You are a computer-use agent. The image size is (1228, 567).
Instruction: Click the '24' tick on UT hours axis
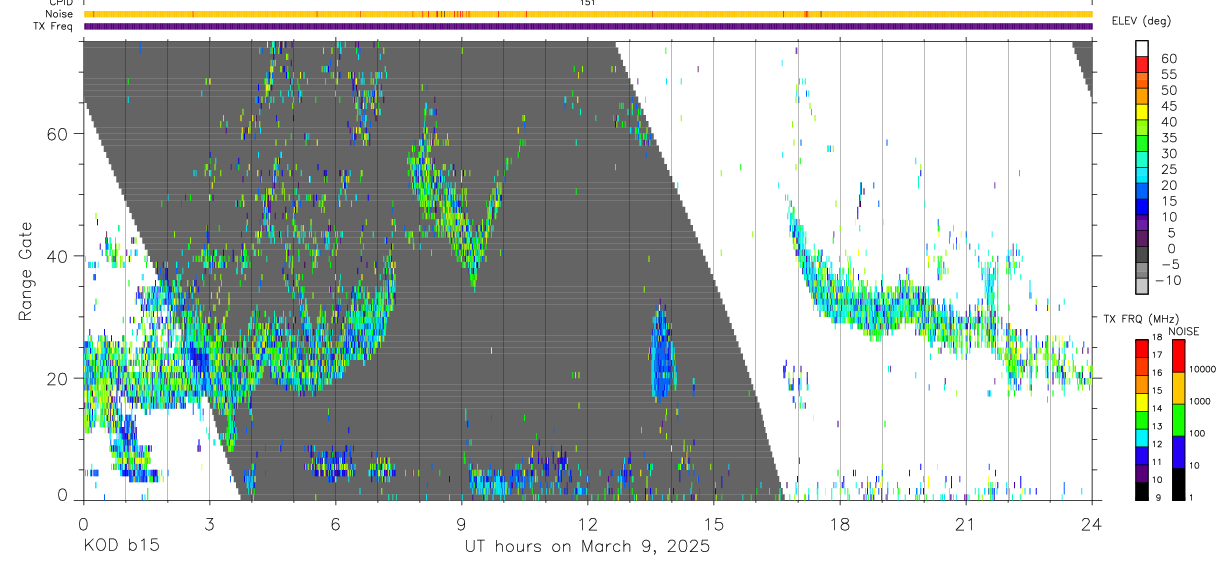tap(1092, 523)
